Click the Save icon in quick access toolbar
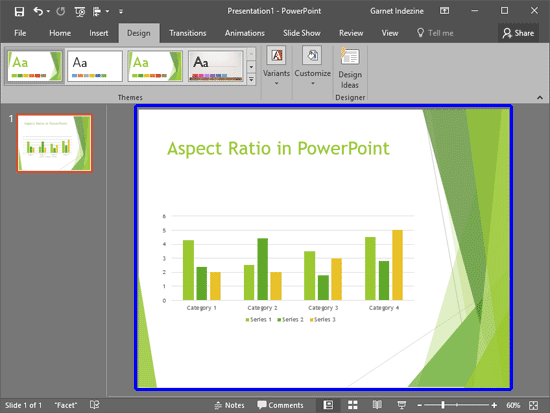The width and height of the screenshot is (550, 413). coord(19,12)
